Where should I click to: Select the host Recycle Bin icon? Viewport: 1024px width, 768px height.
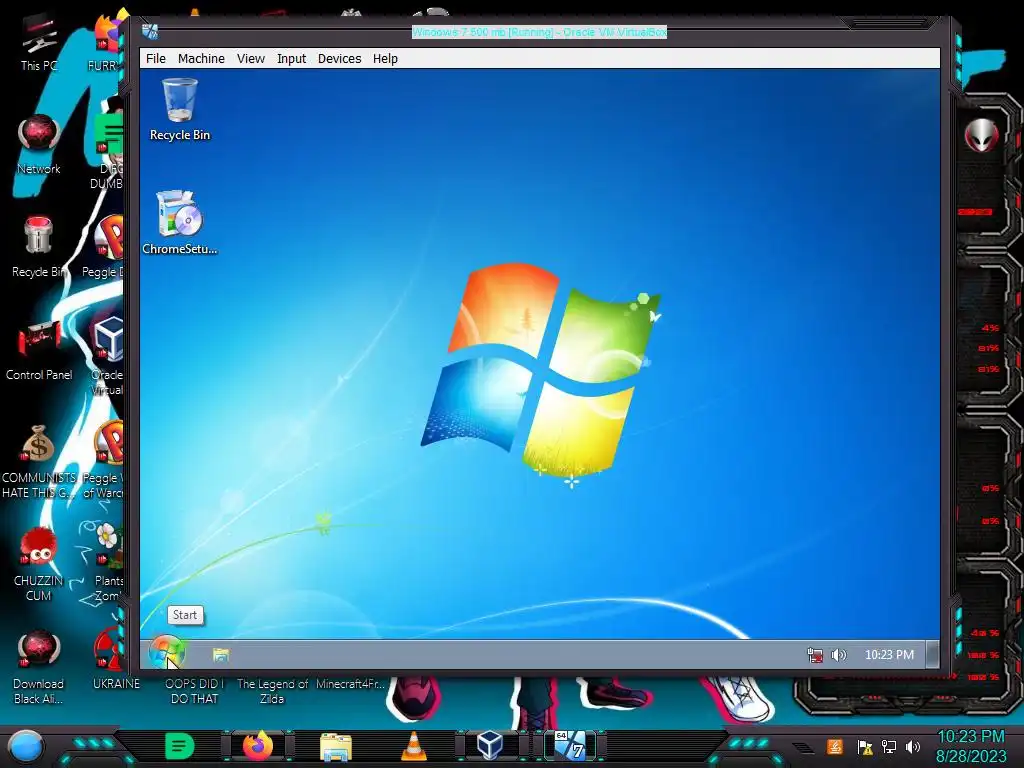(x=39, y=248)
